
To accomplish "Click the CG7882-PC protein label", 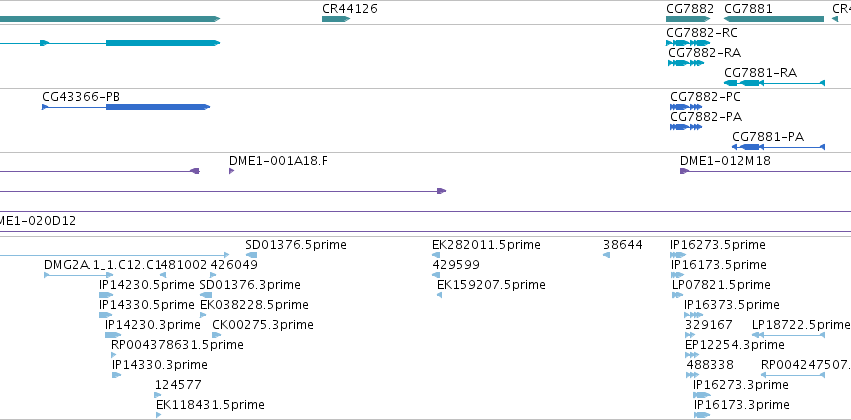I will (x=705, y=97).
